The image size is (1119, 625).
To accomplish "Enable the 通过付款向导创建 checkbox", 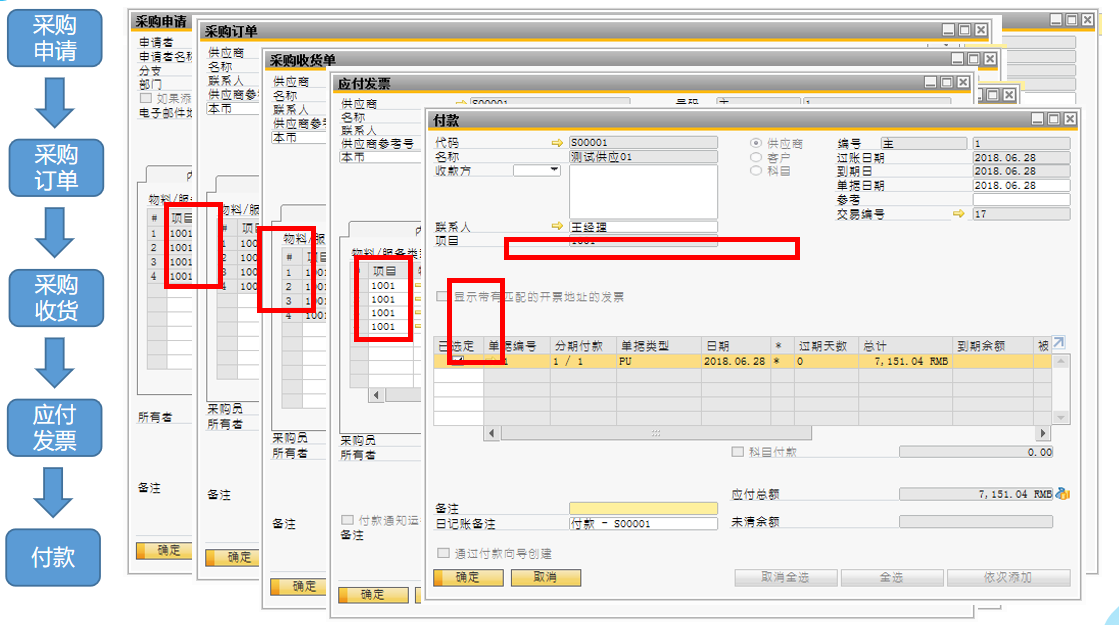I will click(x=443, y=553).
